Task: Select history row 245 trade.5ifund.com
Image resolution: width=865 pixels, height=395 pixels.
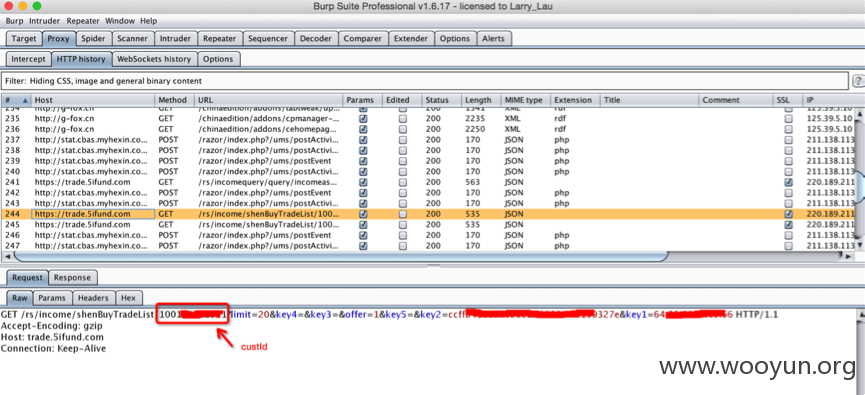Action: 428,225
